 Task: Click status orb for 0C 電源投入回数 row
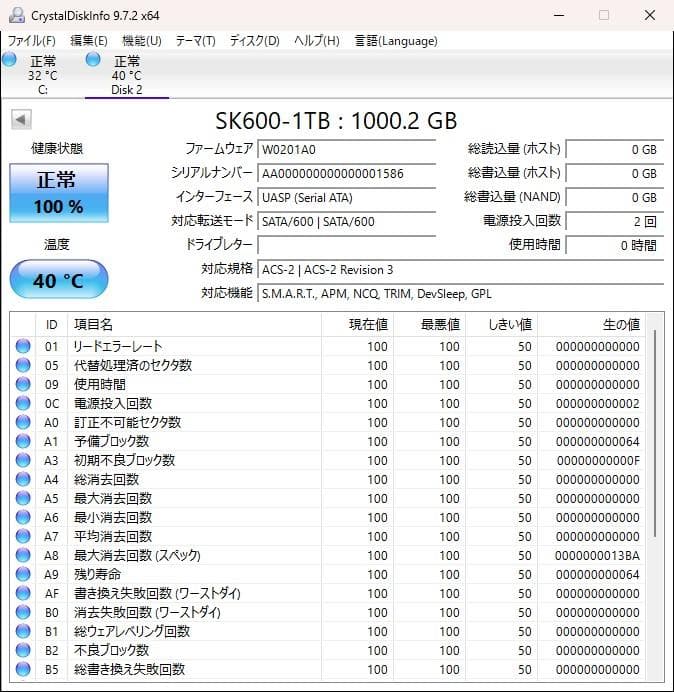[23, 403]
